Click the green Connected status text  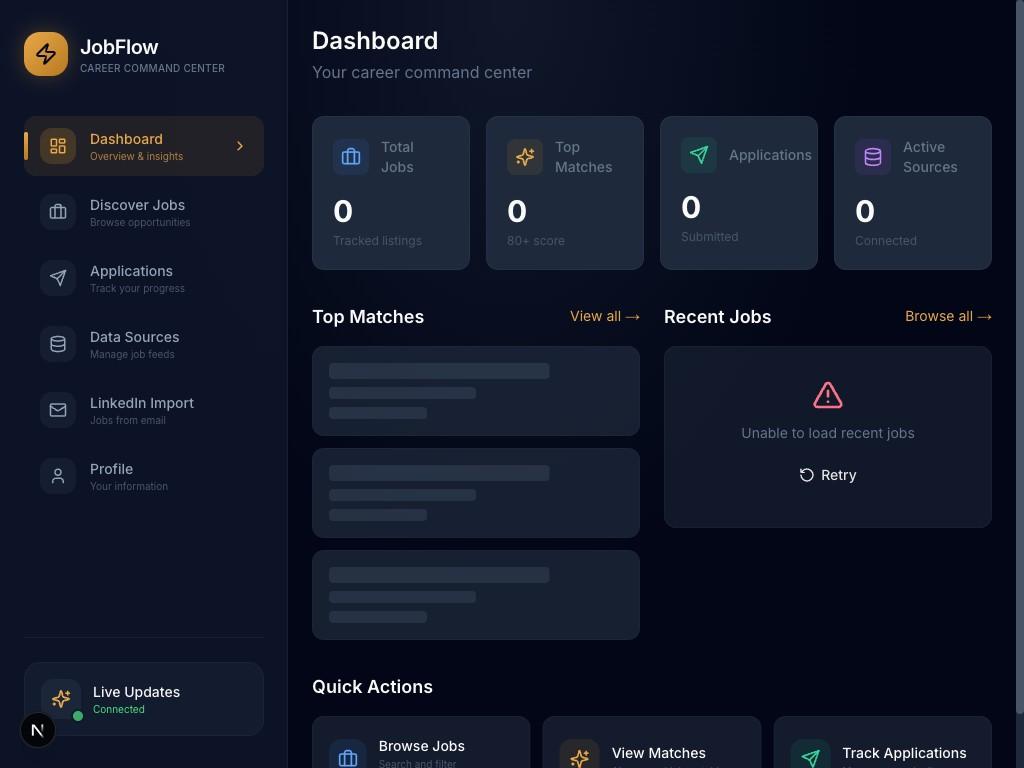click(x=119, y=709)
